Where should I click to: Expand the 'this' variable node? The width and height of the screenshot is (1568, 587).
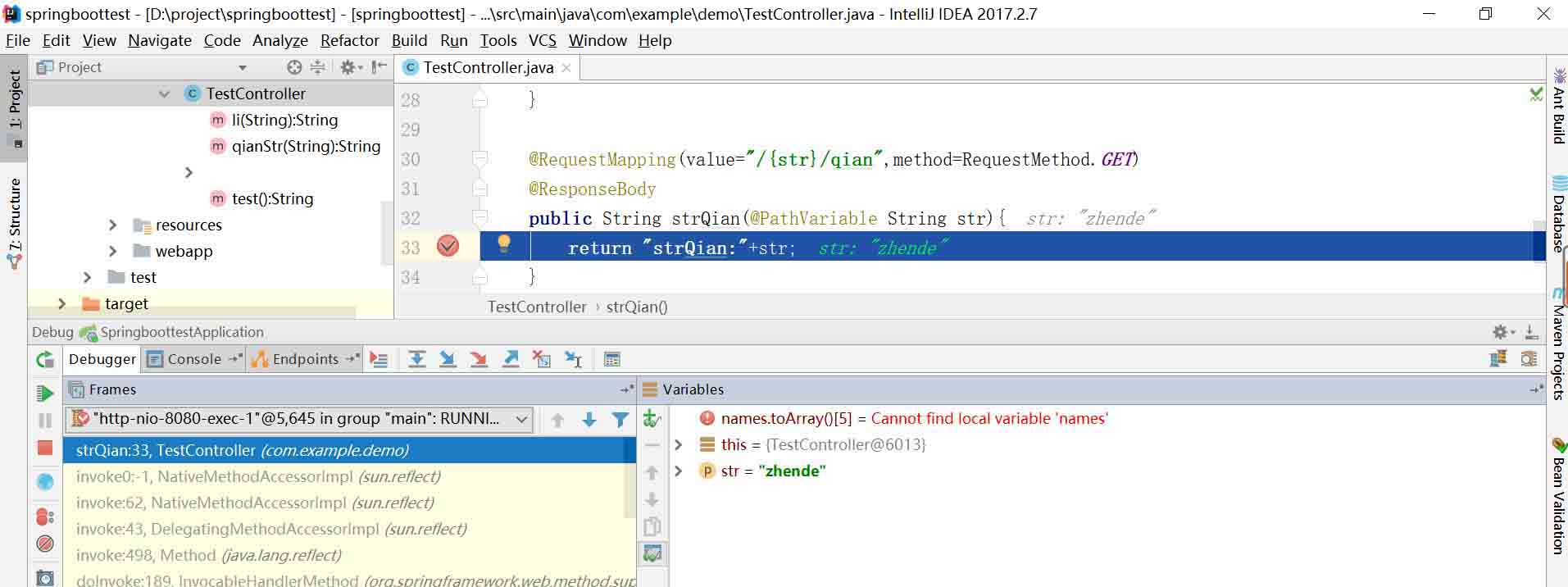tap(679, 445)
